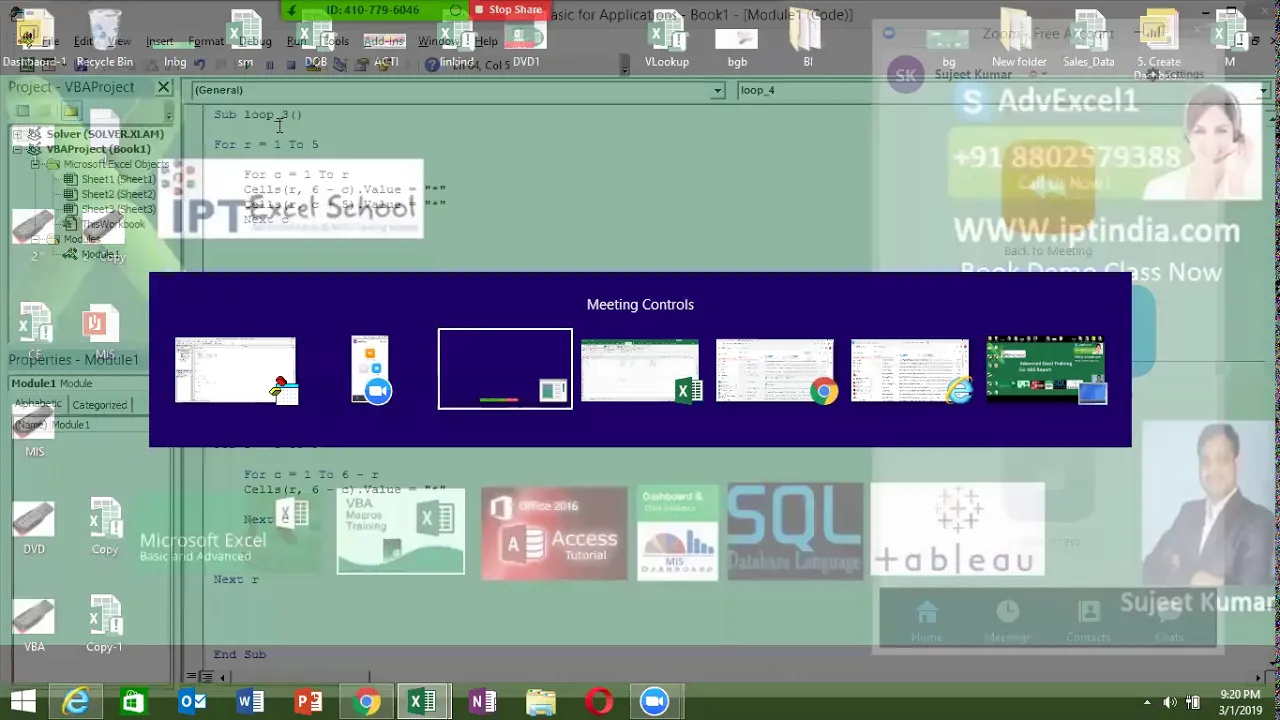Open the Debug menu in VBA editor
This screenshot has width=1280, height=720.
pyautogui.click(x=255, y=42)
